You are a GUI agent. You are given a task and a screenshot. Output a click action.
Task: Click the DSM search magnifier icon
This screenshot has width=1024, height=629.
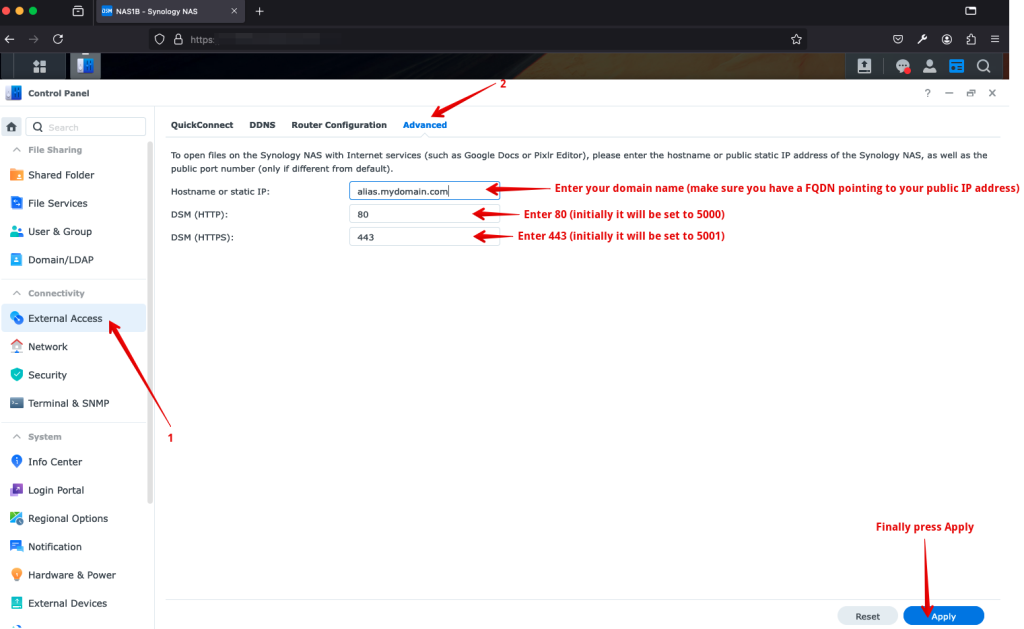click(x=984, y=66)
